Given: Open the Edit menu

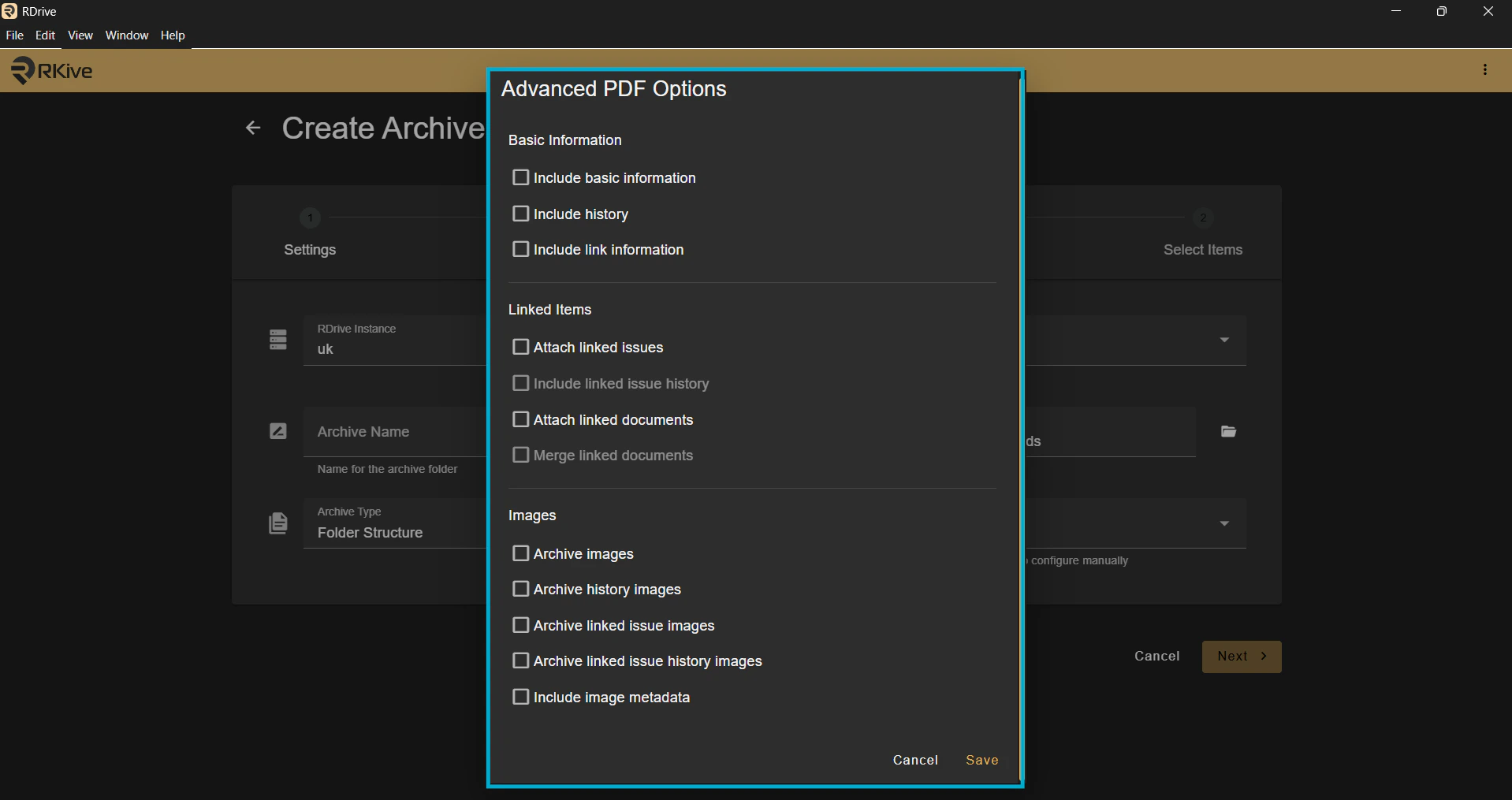Looking at the screenshot, I should (46, 35).
